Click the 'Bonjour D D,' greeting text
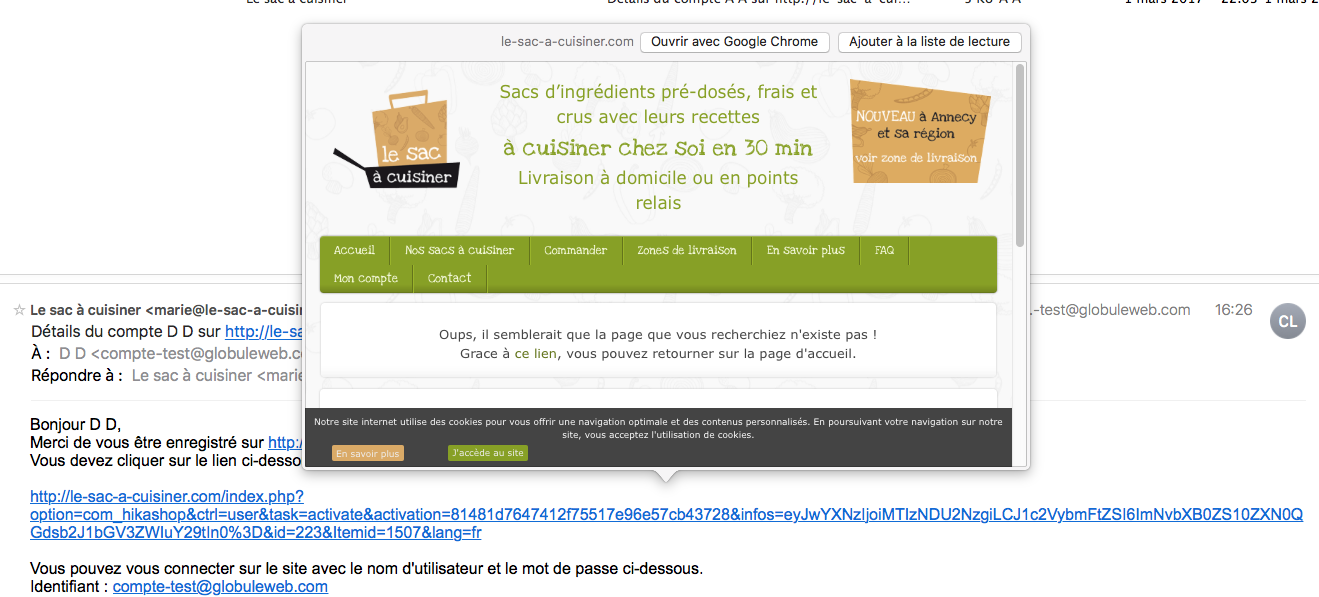Viewport: 1319px width, 597px height. [75, 425]
